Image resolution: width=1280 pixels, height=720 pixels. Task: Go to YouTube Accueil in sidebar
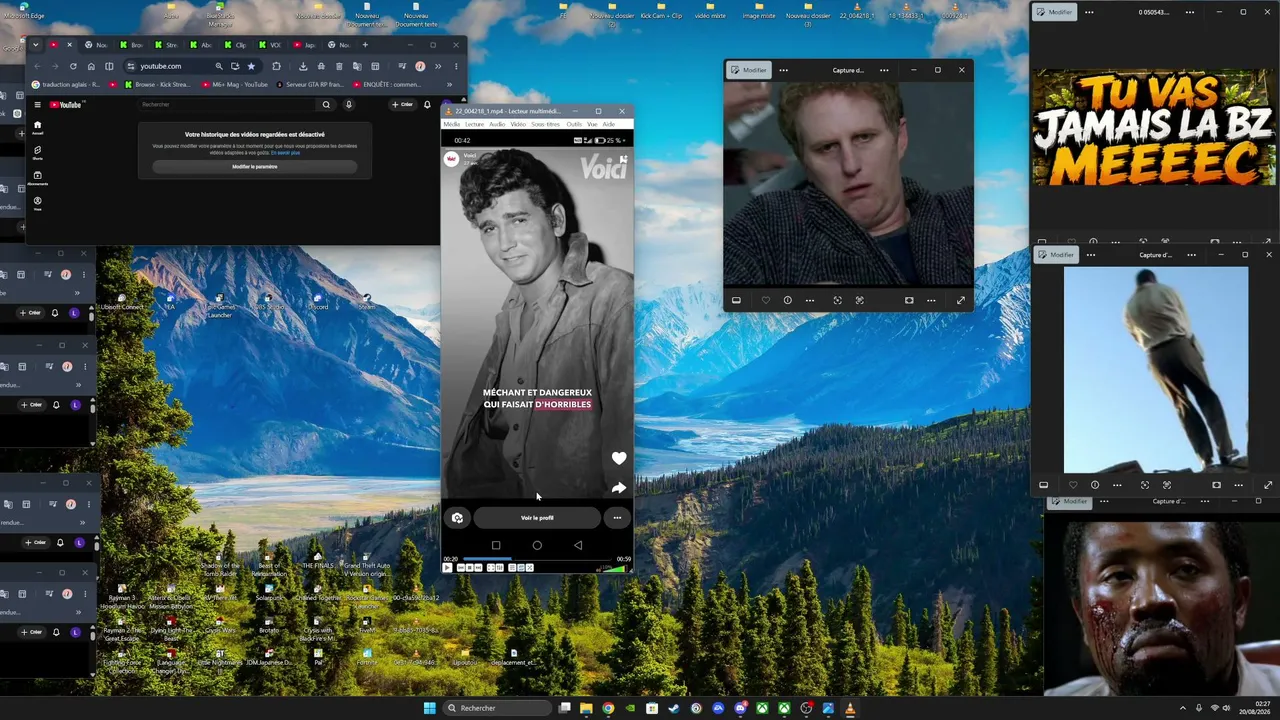(38, 127)
